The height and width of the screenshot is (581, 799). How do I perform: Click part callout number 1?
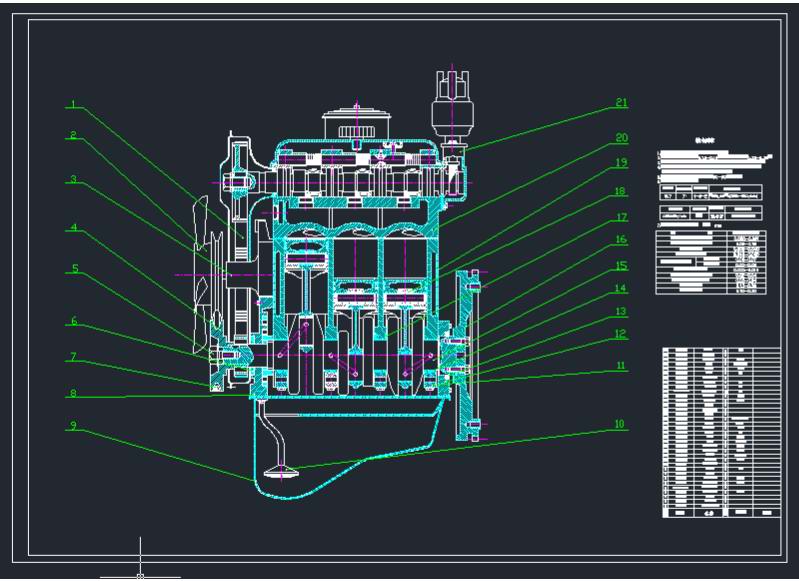pos(73,104)
